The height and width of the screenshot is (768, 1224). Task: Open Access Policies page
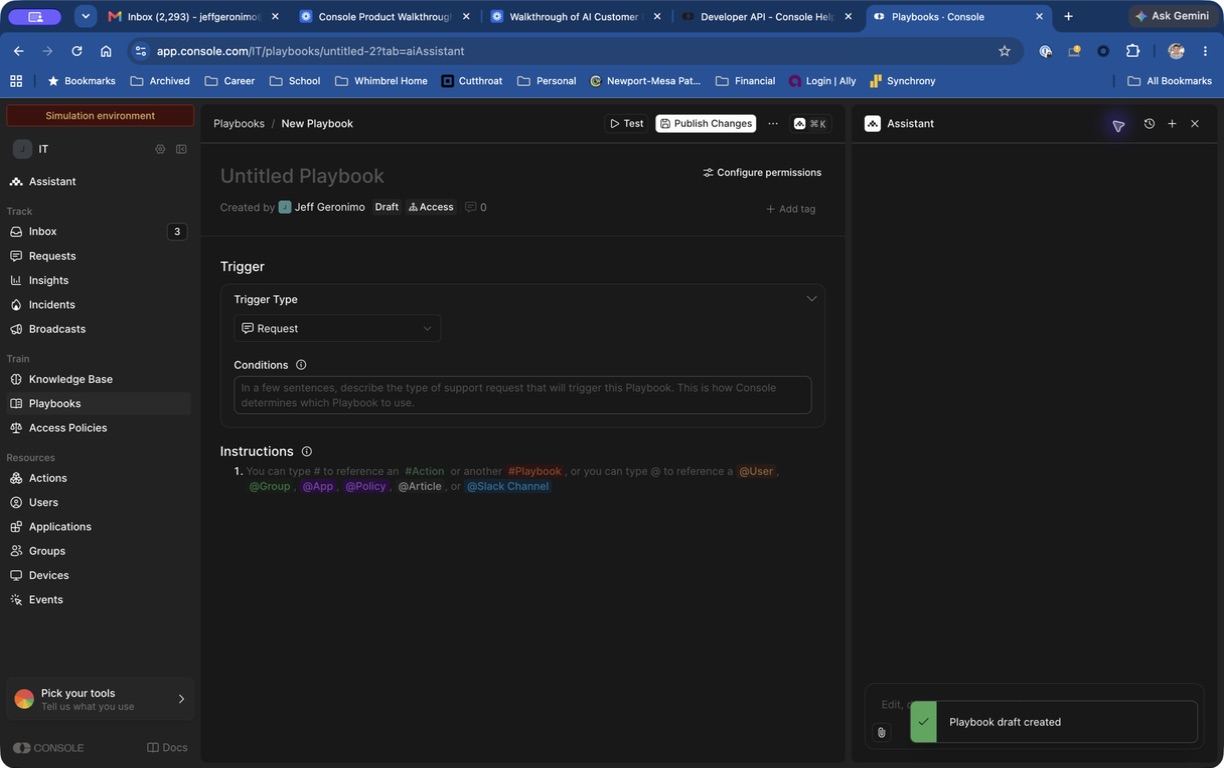(x=97, y=428)
